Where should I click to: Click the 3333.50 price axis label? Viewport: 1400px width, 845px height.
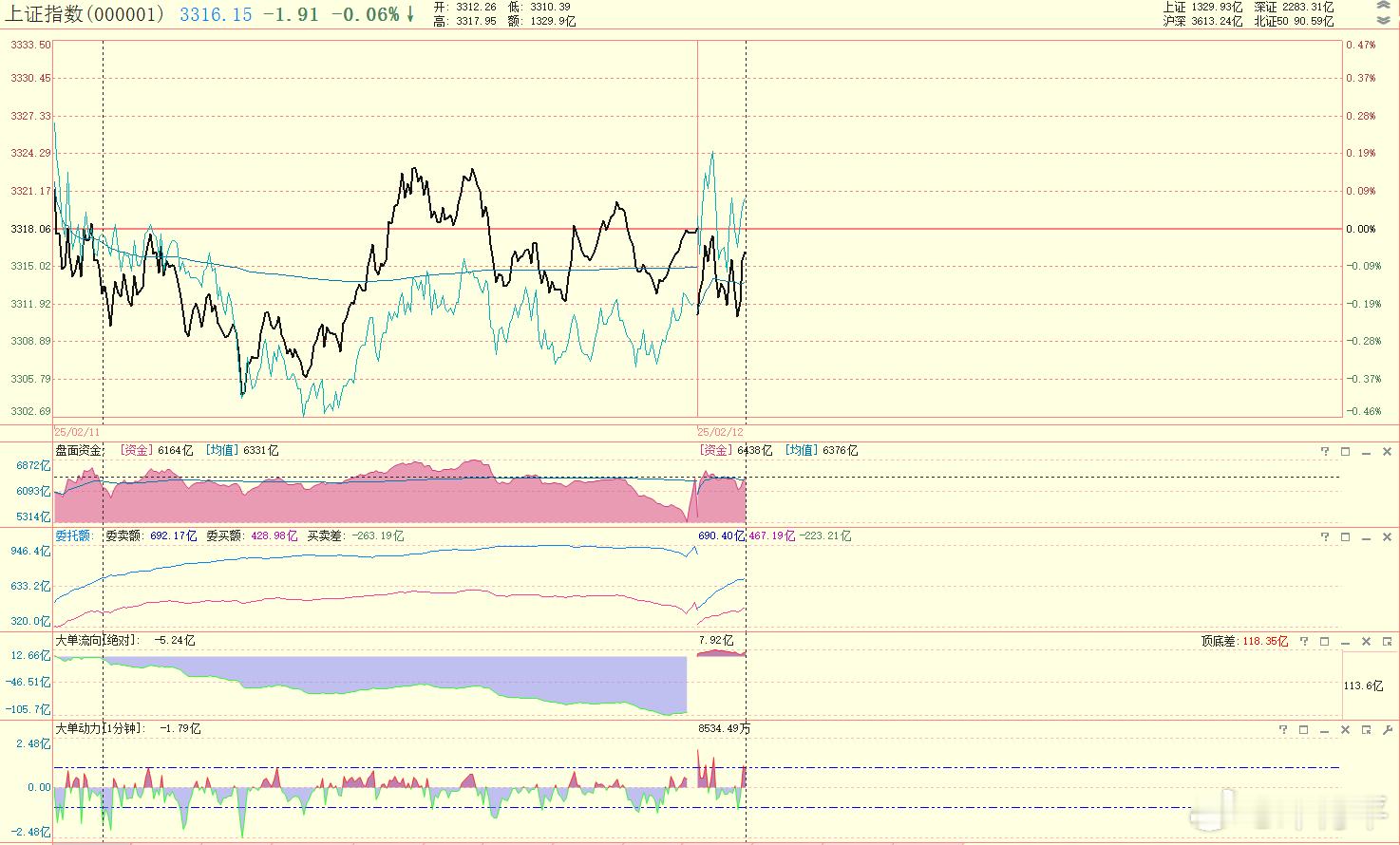30,45
